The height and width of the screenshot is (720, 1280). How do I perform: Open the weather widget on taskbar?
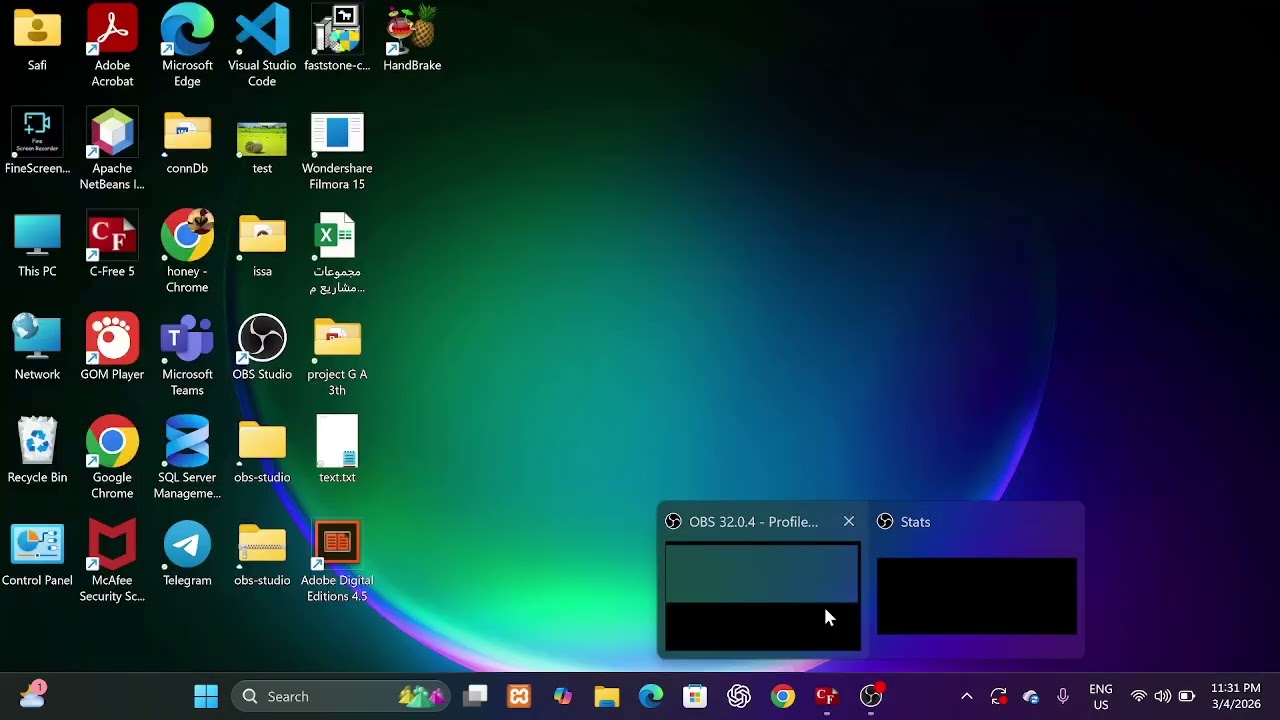[32, 695]
